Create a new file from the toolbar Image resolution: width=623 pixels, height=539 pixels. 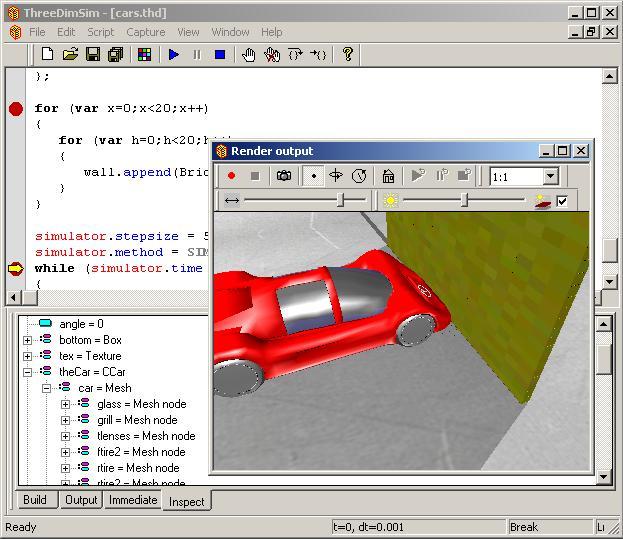[x=47, y=54]
